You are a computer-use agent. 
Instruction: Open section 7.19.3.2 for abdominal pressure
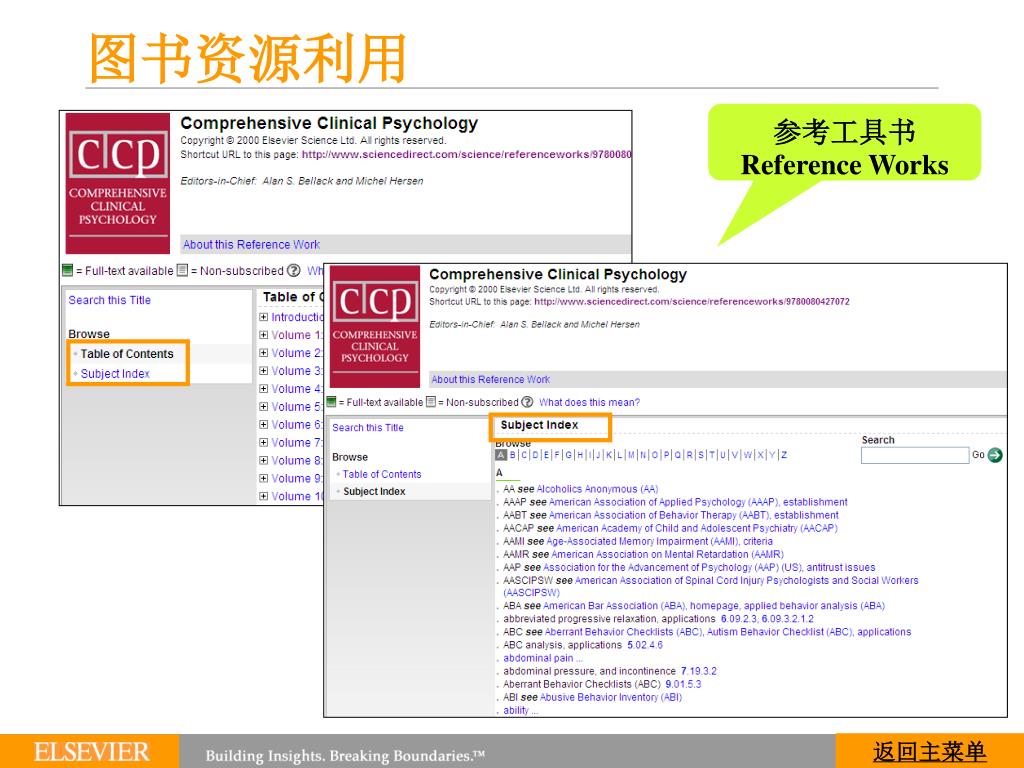[x=699, y=671]
